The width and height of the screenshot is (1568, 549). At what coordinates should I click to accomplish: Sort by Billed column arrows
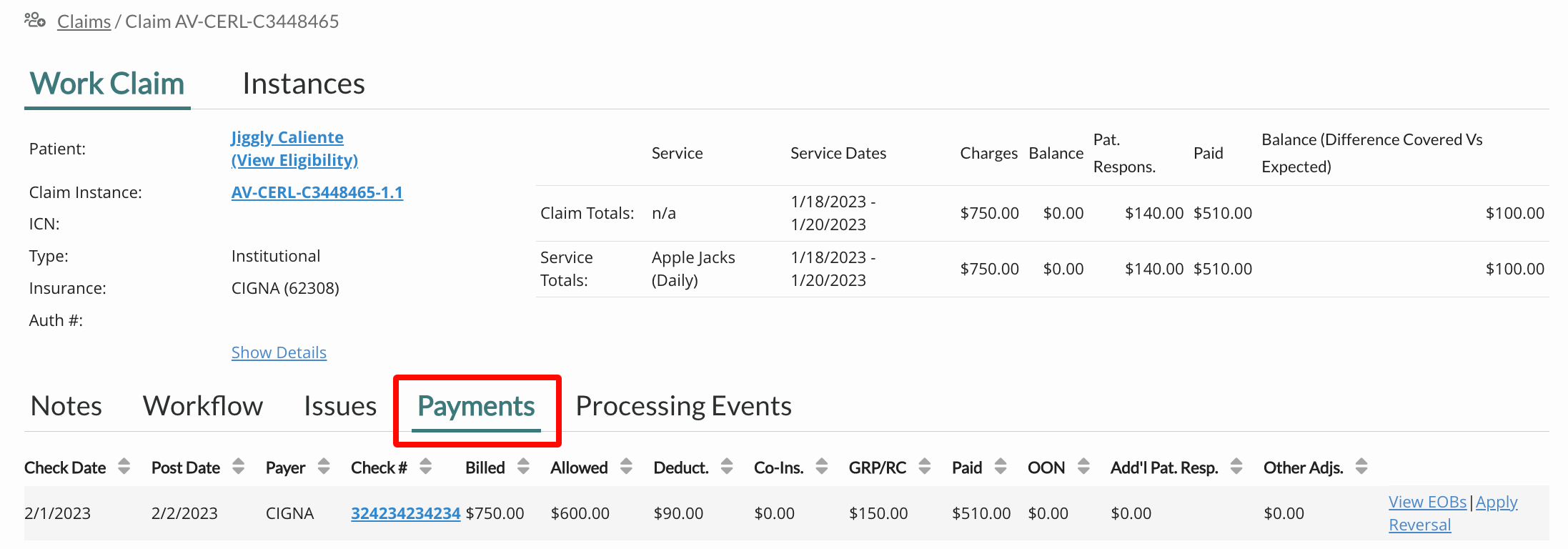tap(523, 467)
